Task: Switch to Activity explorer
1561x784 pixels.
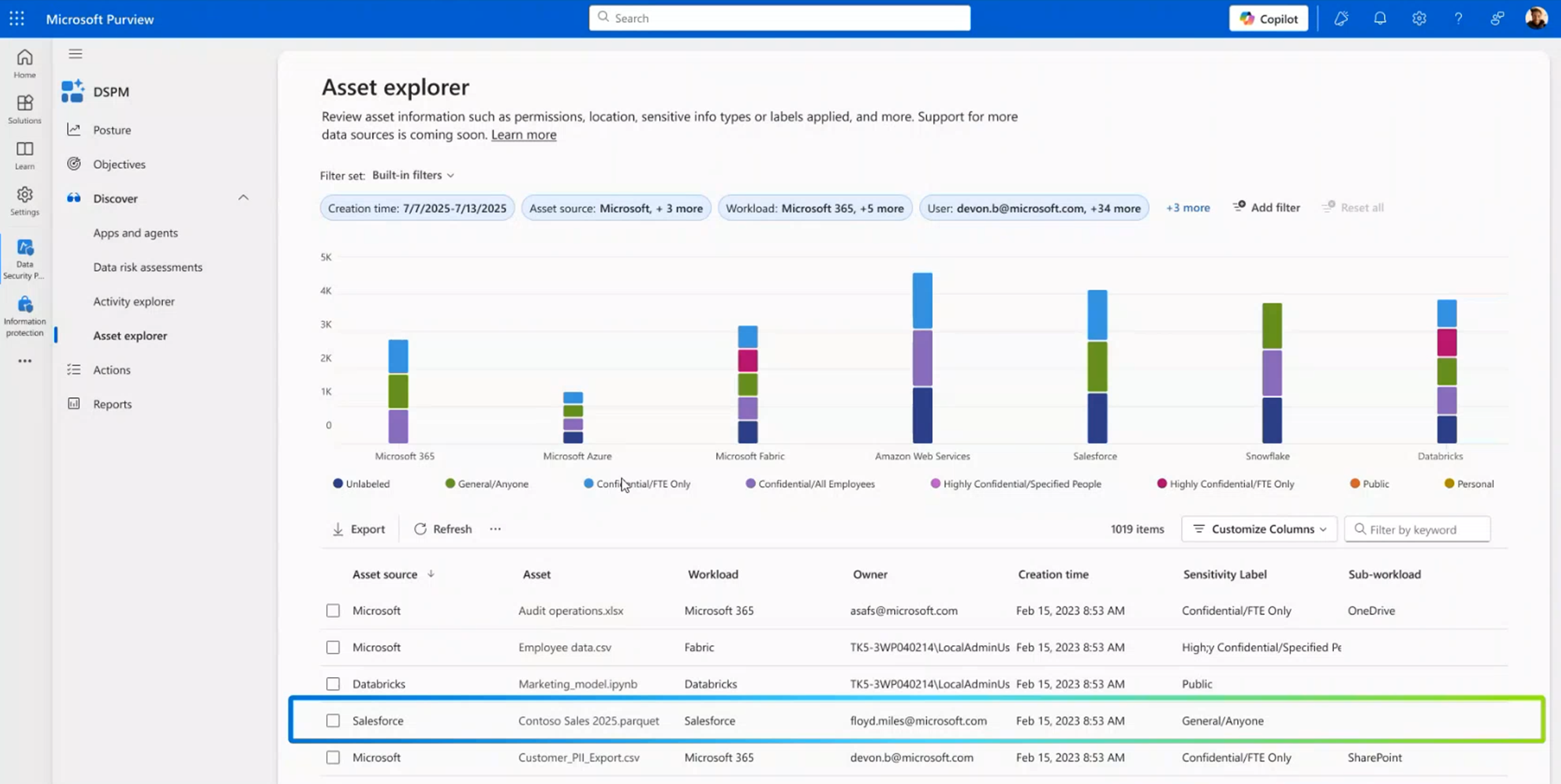Action: (133, 301)
